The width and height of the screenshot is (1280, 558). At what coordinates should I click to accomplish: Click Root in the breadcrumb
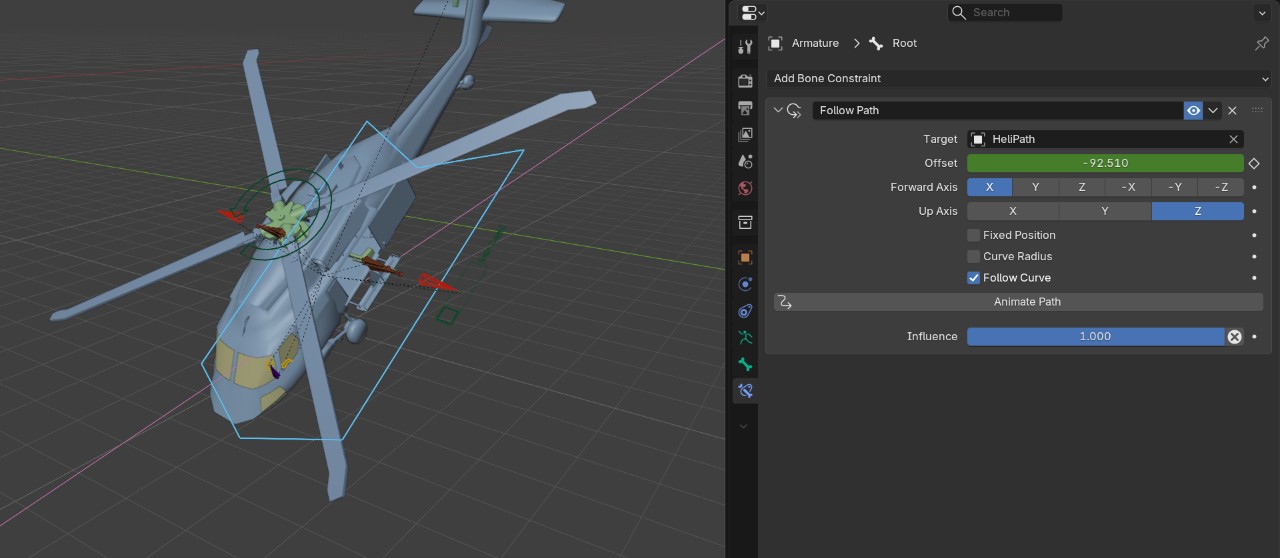(x=904, y=44)
